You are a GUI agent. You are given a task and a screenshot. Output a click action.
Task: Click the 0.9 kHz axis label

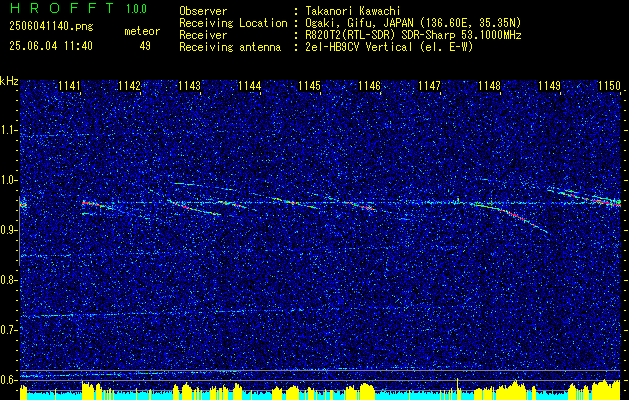coord(7,230)
